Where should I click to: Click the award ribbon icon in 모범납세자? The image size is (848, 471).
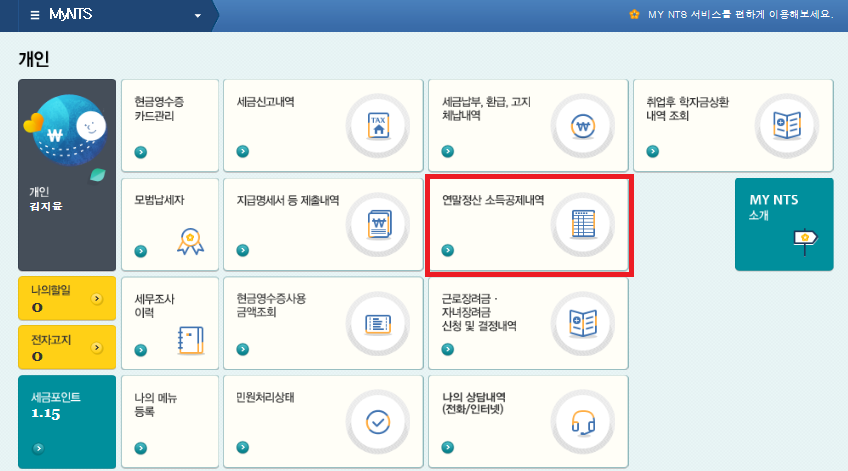[190, 239]
